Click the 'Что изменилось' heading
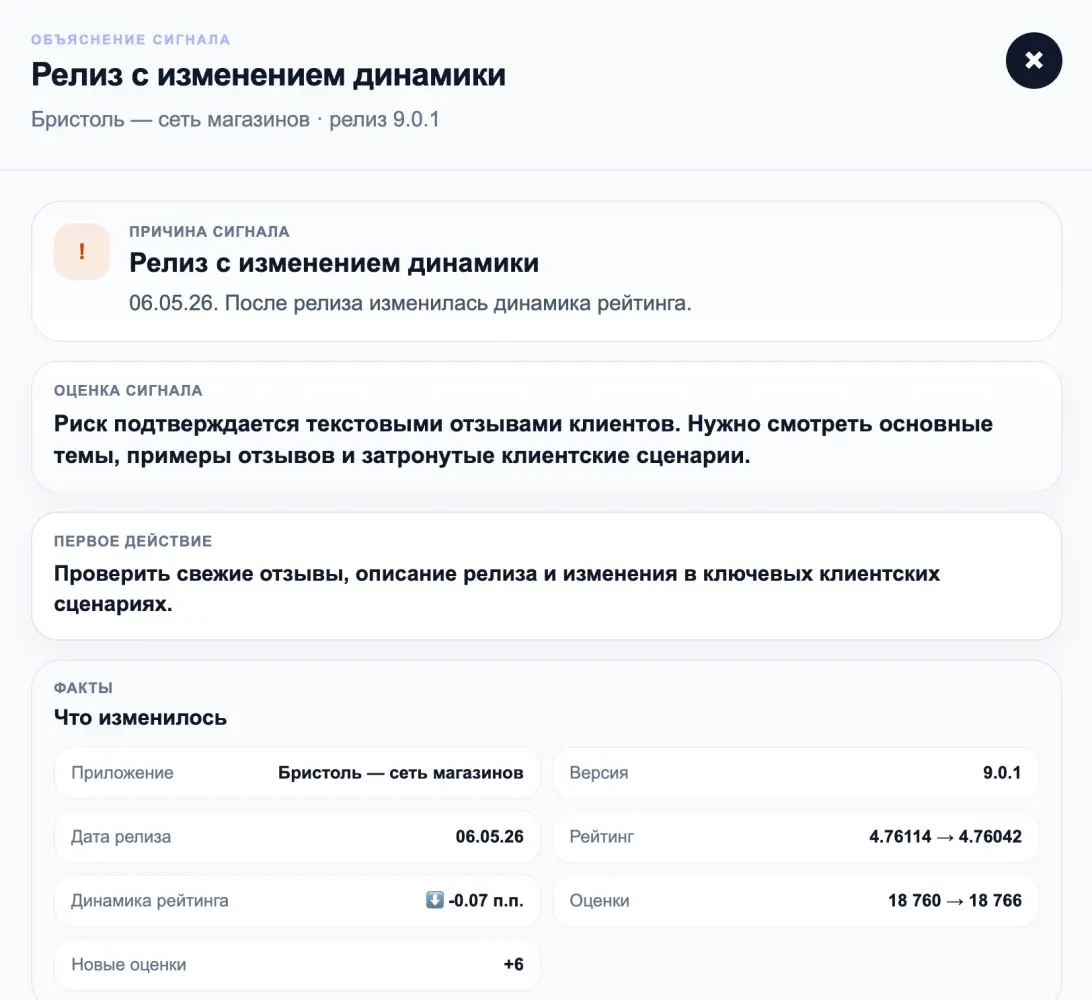Screen dimensions: 1092x1000 coord(141,717)
